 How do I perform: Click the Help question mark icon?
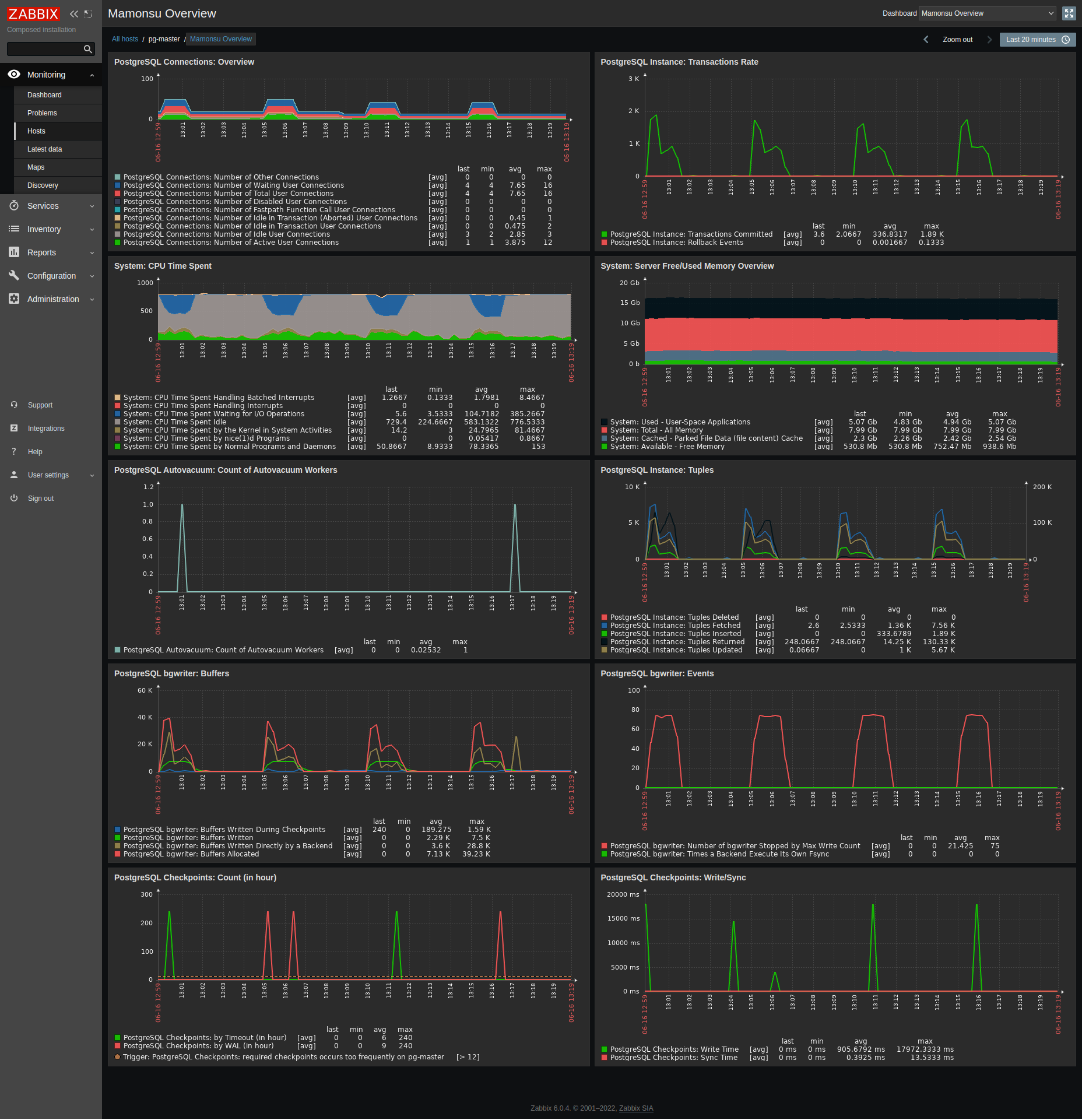pos(14,451)
